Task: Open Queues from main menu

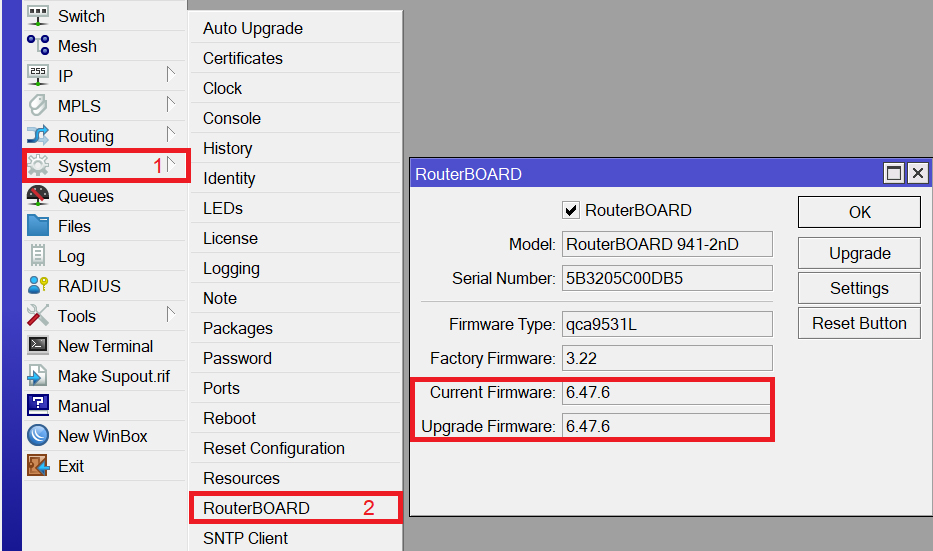Action: point(104,196)
